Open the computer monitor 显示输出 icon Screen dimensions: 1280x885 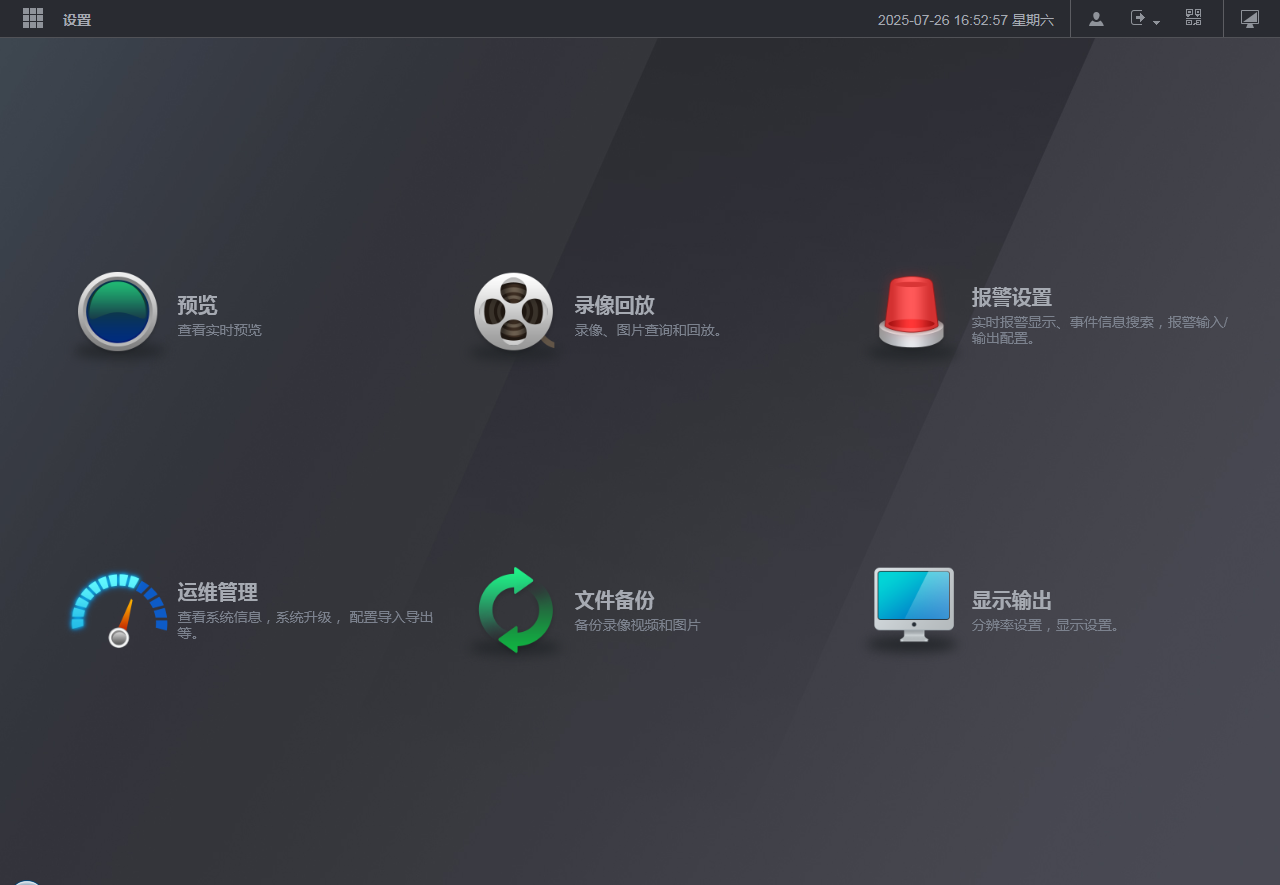pyautogui.click(x=913, y=604)
